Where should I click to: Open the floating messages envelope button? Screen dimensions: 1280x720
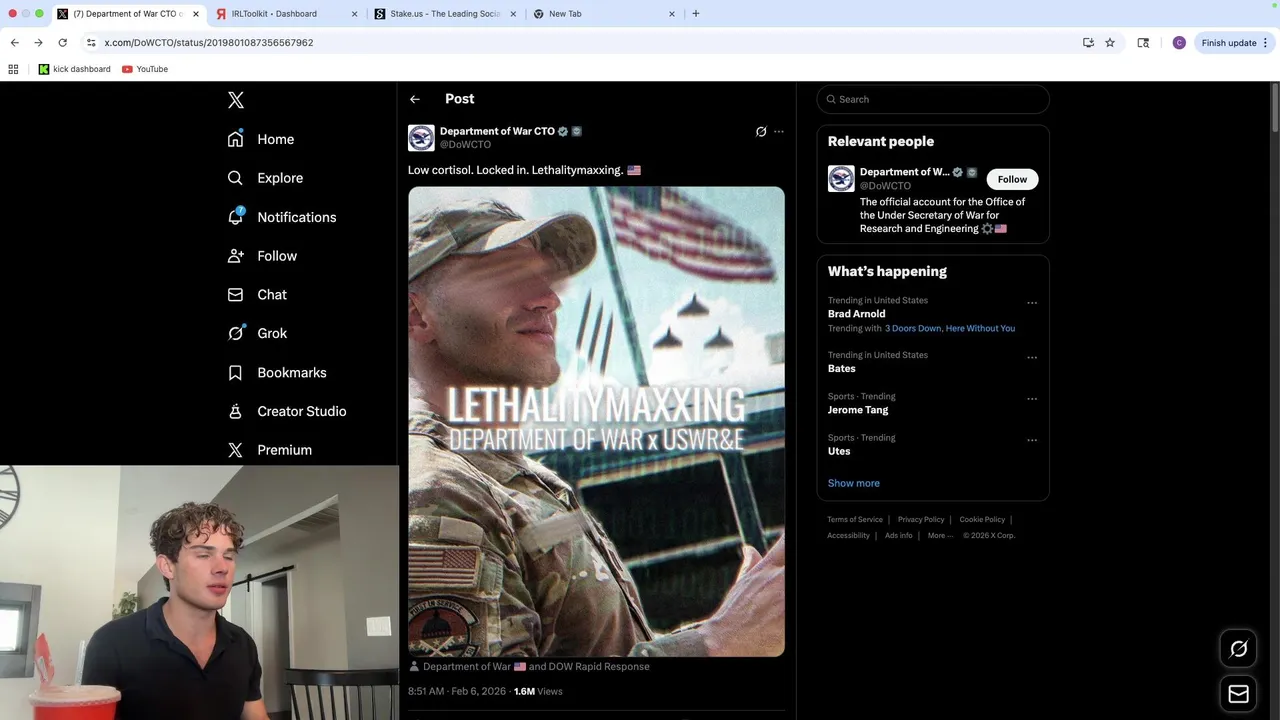[x=1238, y=693]
